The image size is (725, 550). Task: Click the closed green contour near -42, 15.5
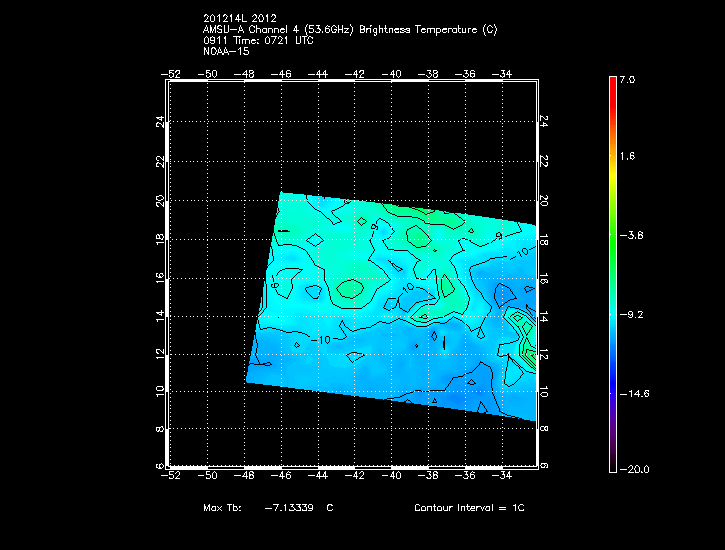[x=351, y=288]
